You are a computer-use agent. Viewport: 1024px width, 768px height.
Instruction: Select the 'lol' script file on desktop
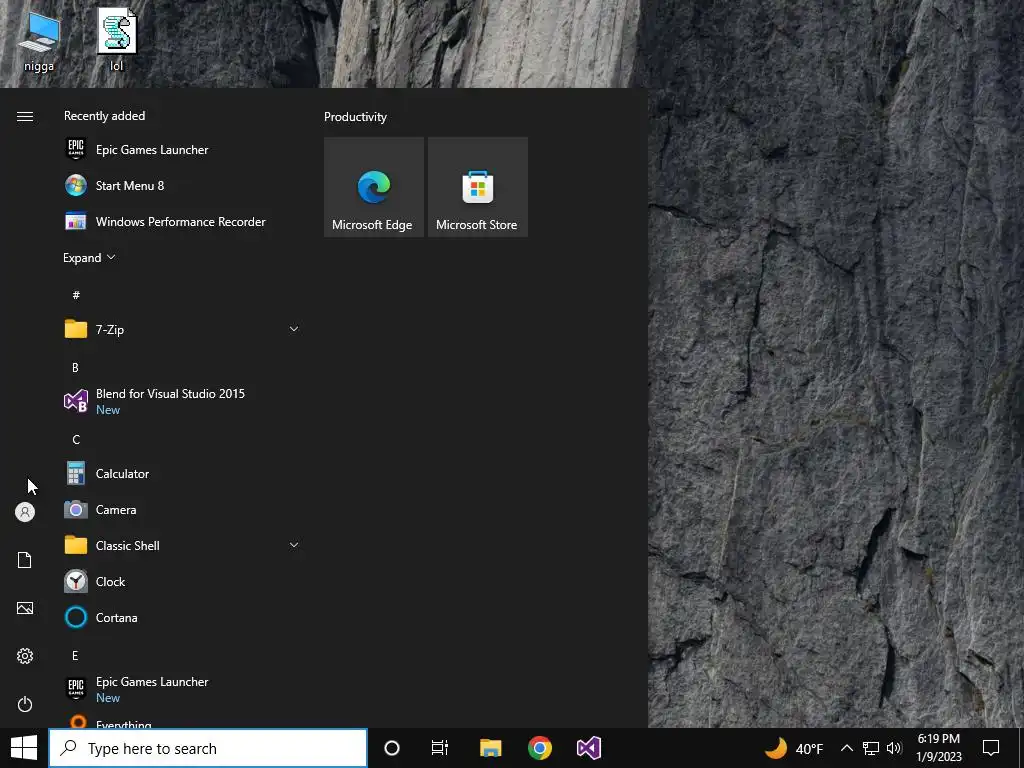117,39
